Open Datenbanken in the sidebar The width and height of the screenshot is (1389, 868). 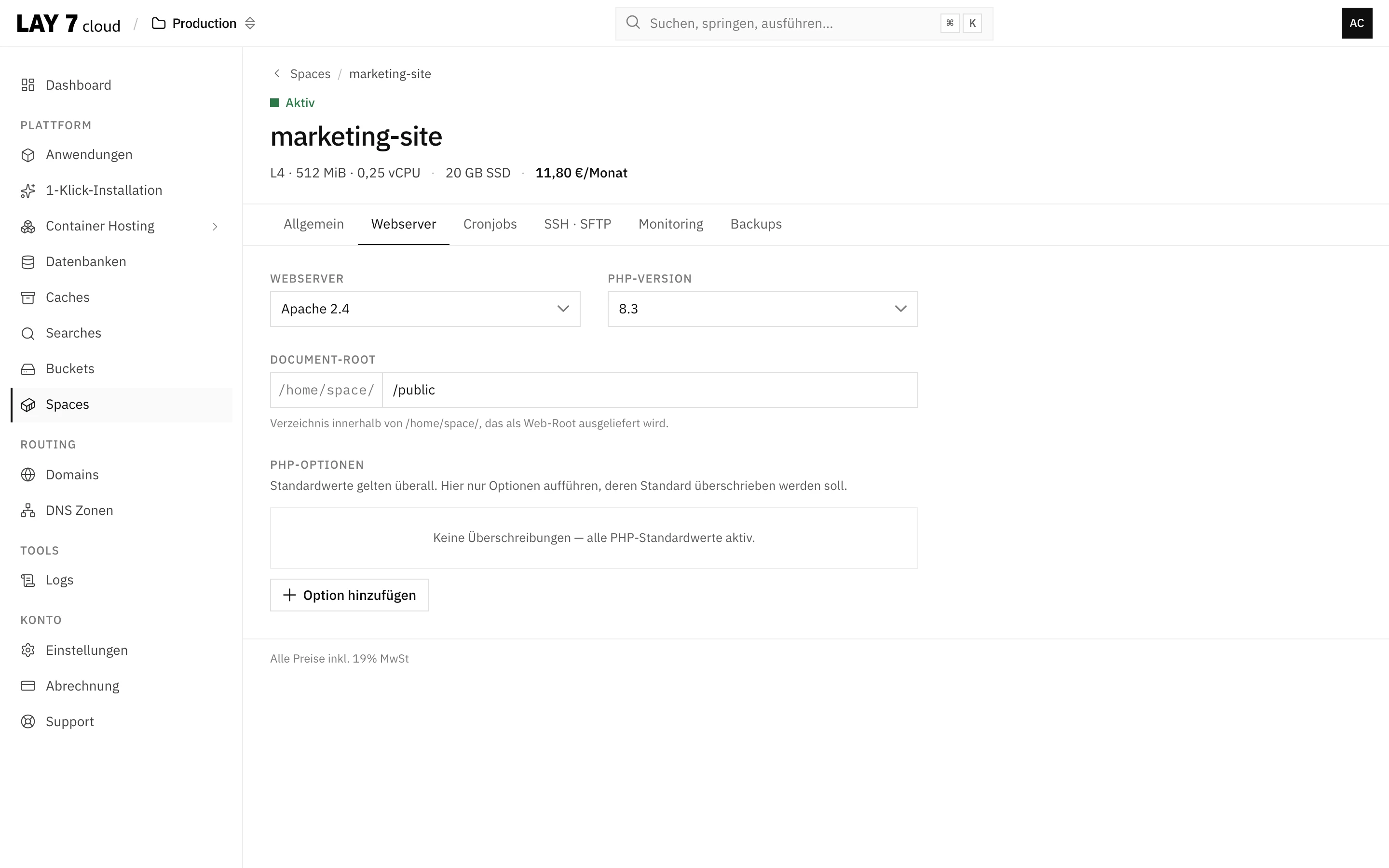coord(122,262)
